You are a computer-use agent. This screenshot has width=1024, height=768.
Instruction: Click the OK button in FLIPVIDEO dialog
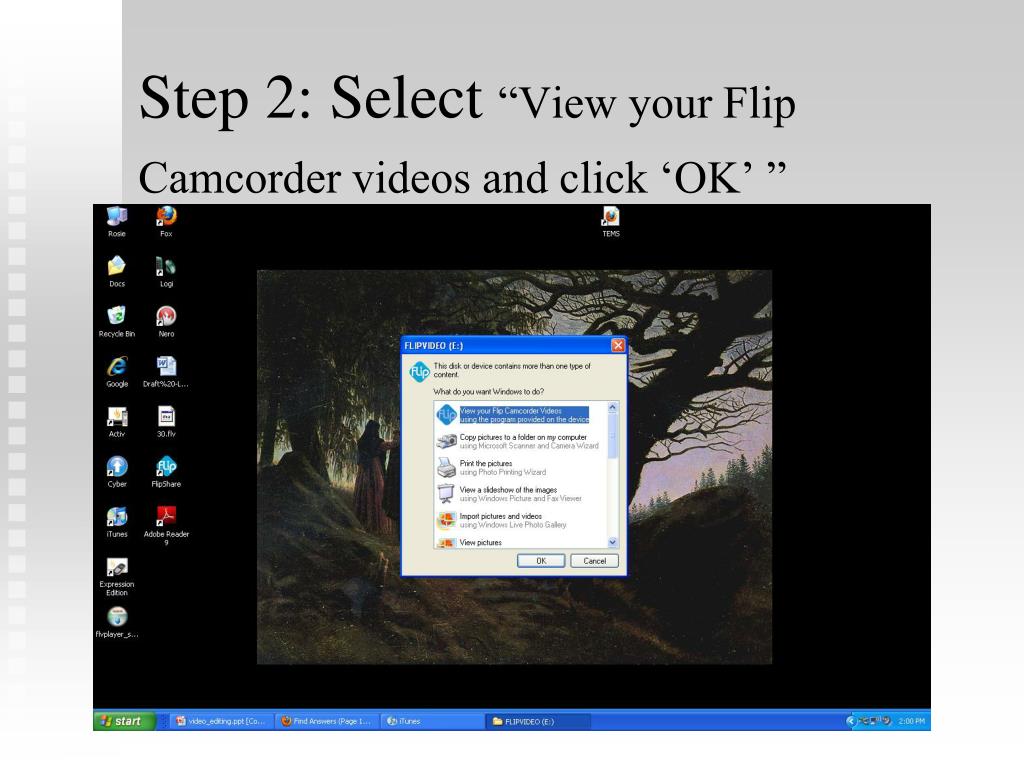pyautogui.click(x=541, y=561)
